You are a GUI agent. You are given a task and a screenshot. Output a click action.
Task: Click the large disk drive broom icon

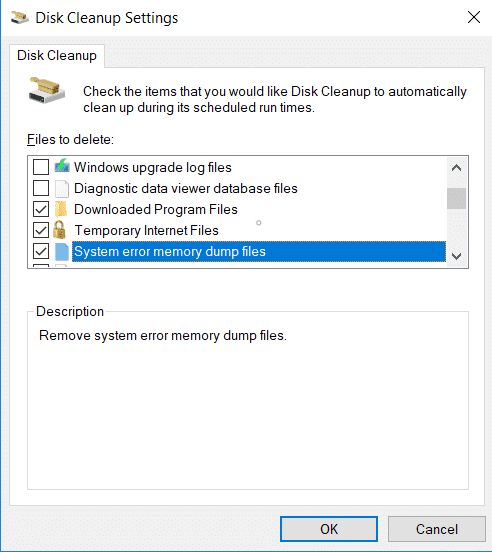point(47,90)
